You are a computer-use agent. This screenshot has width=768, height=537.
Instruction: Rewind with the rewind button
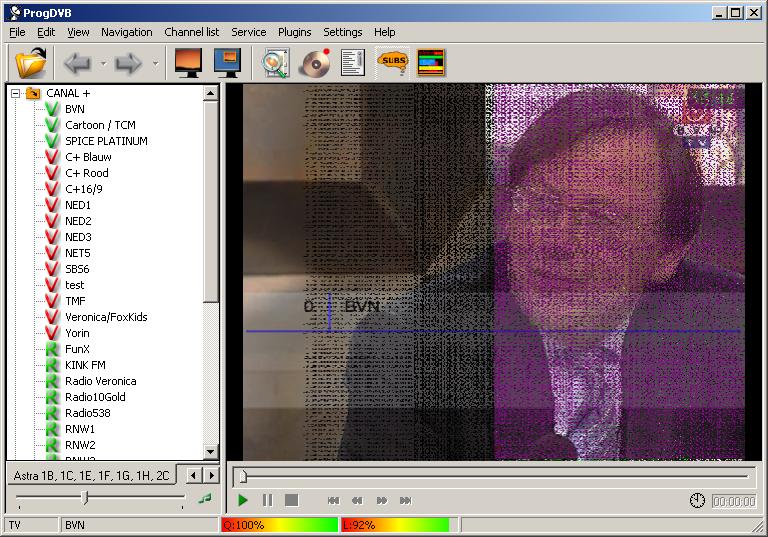tap(358, 501)
